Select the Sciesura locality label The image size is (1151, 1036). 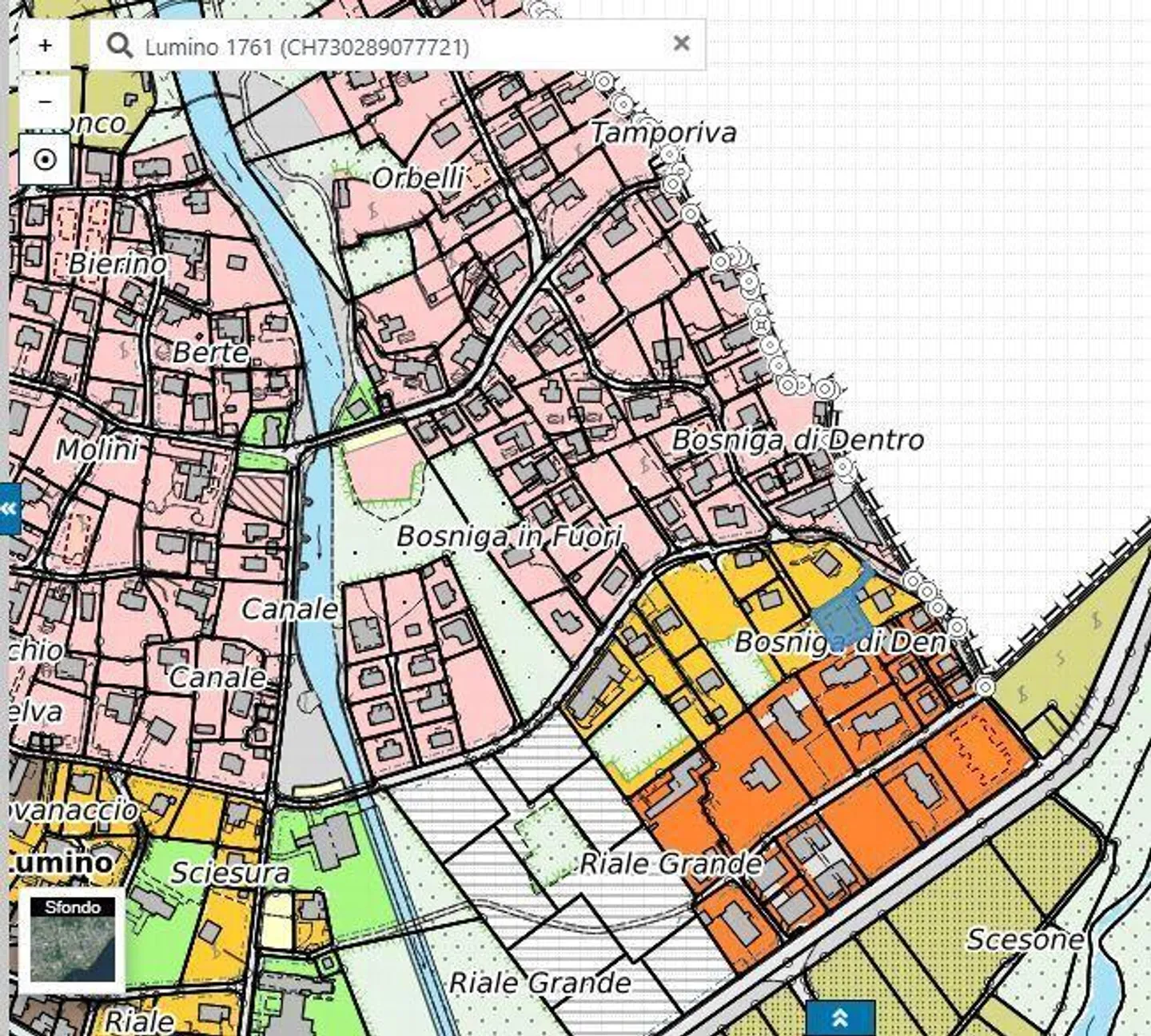click(x=229, y=873)
